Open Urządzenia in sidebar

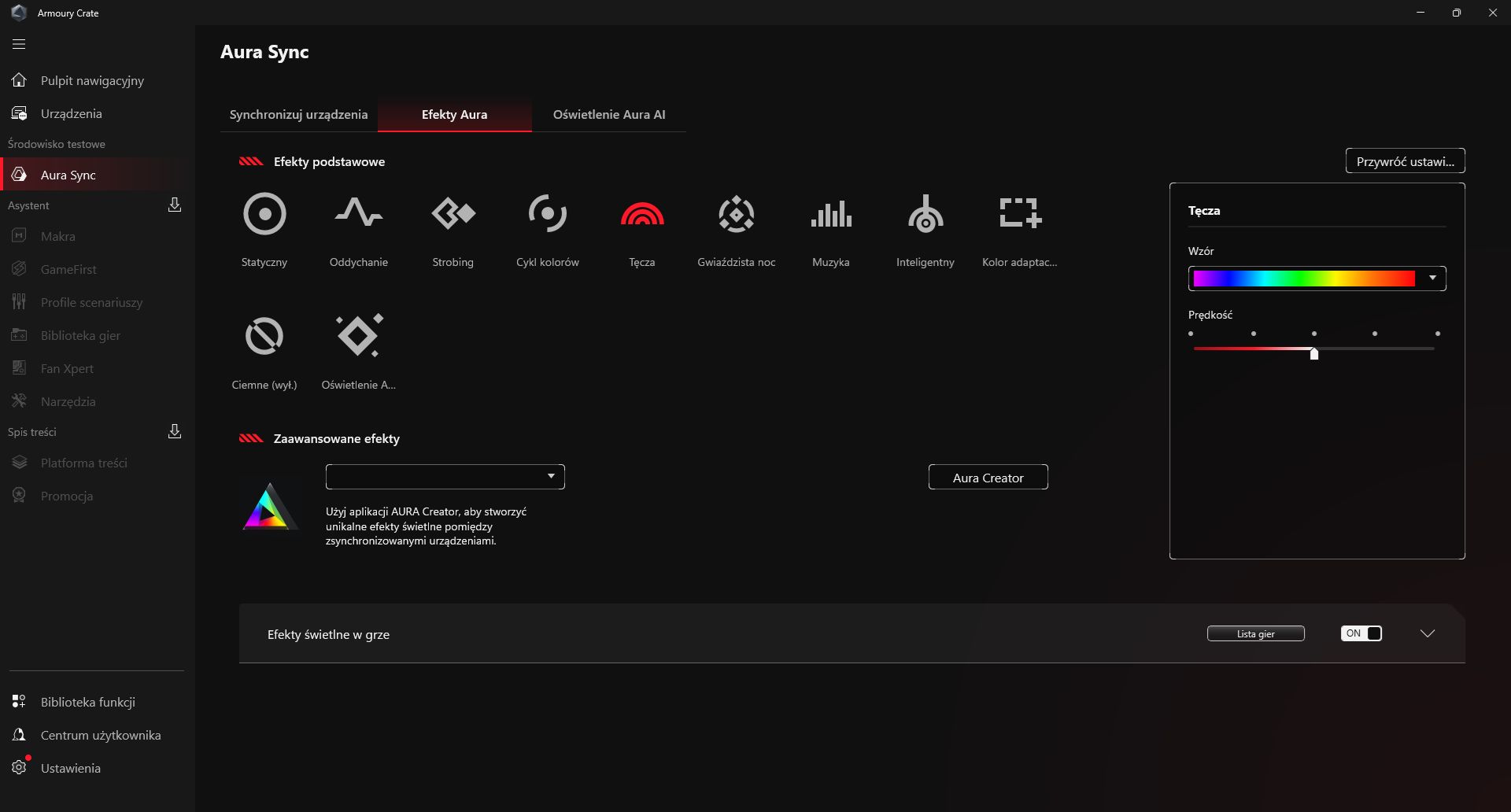point(98,113)
